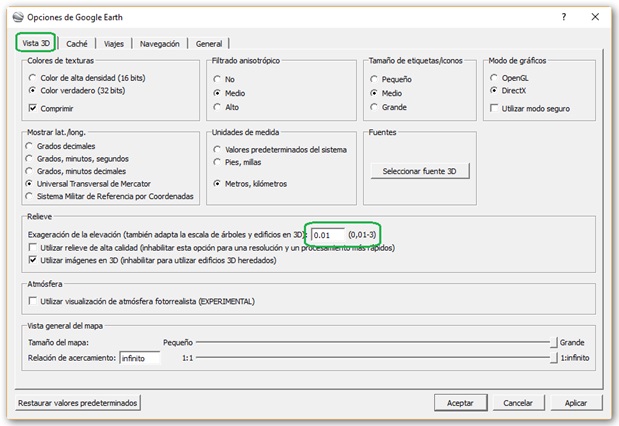
Task: Click the help question mark button
Action: pyautogui.click(x=564, y=17)
